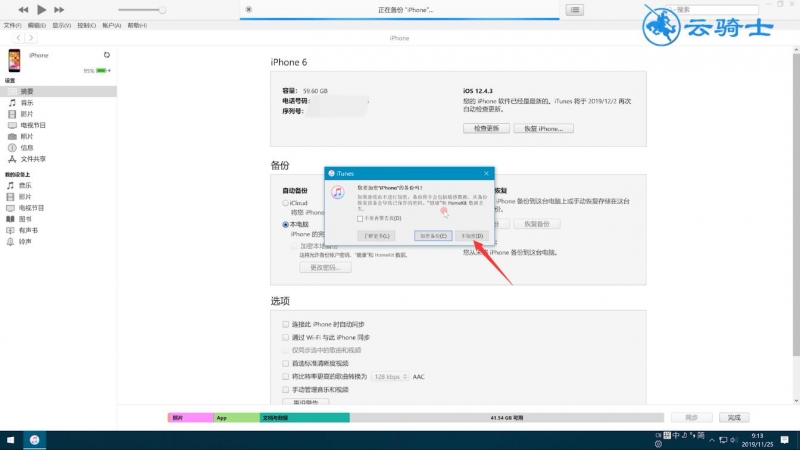Click the search field at top right
Screen dimensions: 800x450
point(712,10)
